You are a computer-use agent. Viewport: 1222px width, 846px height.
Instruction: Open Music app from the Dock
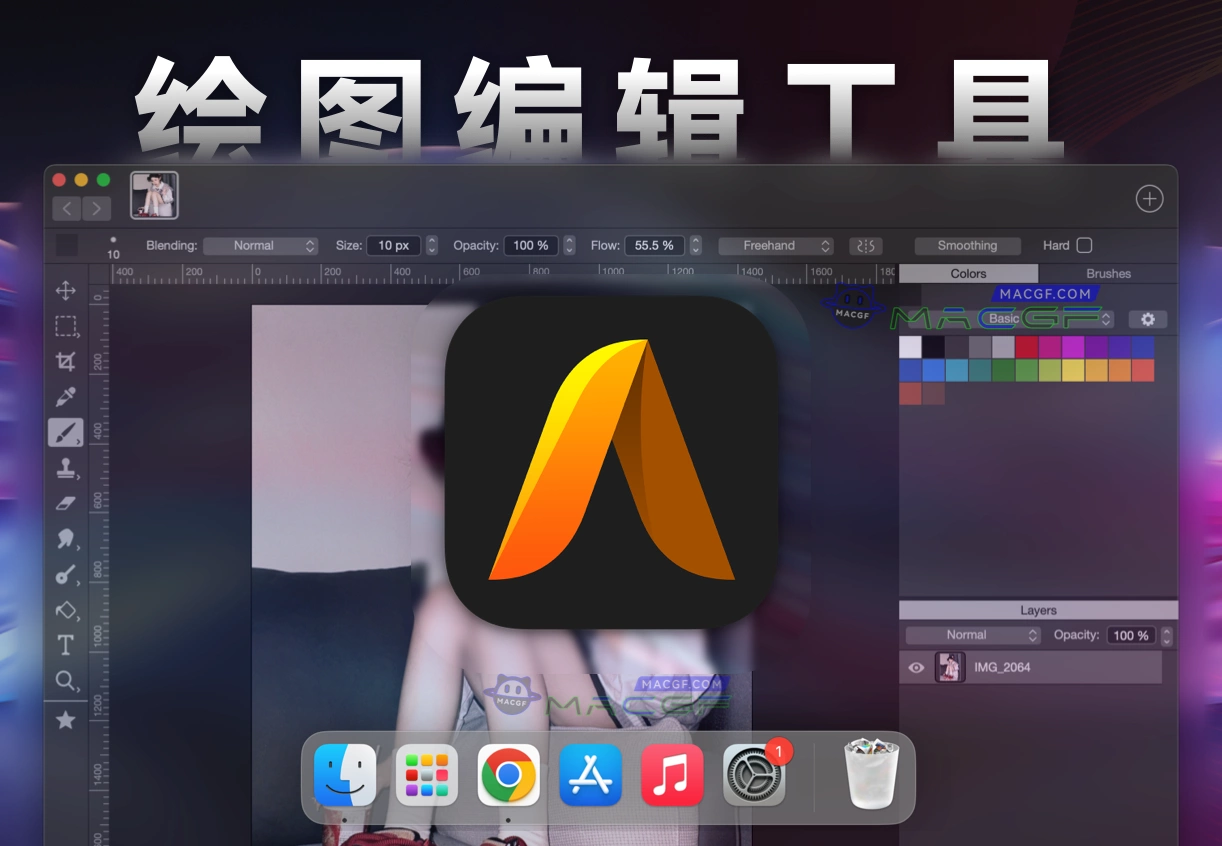point(672,775)
